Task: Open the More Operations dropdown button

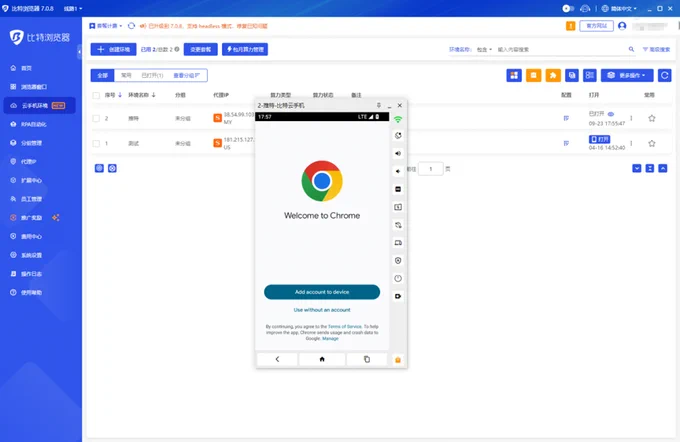Action: point(627,75)
